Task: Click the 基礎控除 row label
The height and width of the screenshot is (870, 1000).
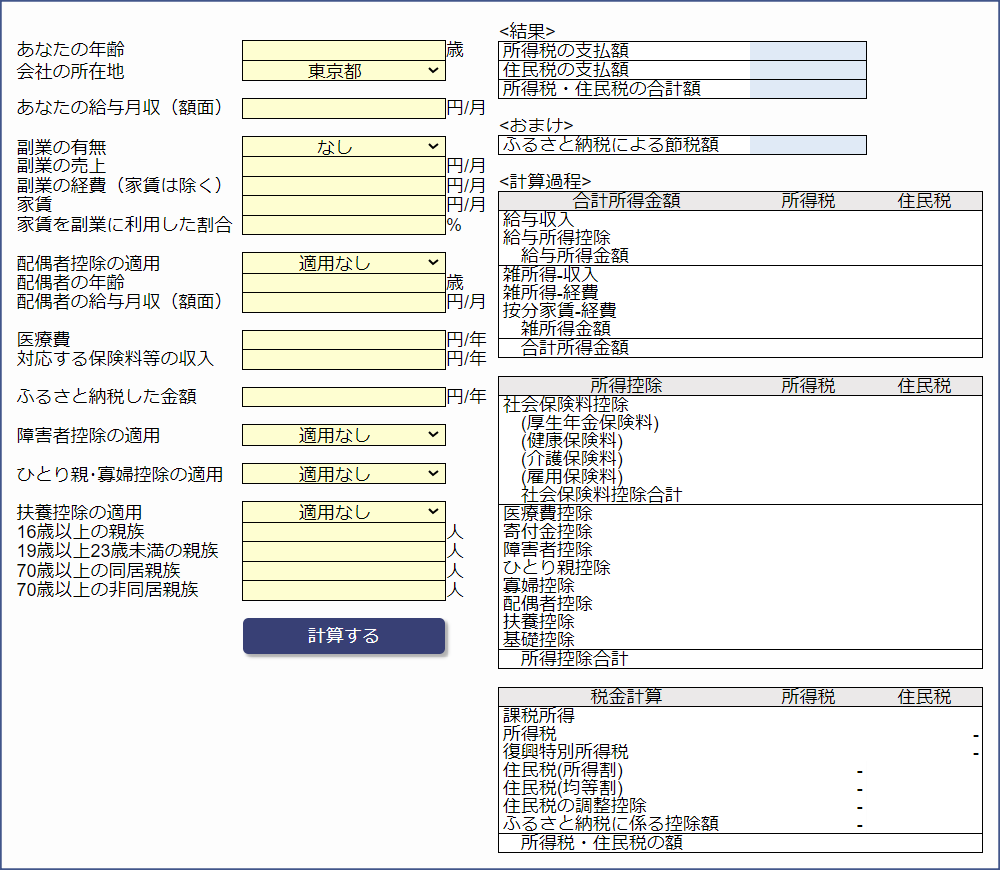Action: (539, 639)
